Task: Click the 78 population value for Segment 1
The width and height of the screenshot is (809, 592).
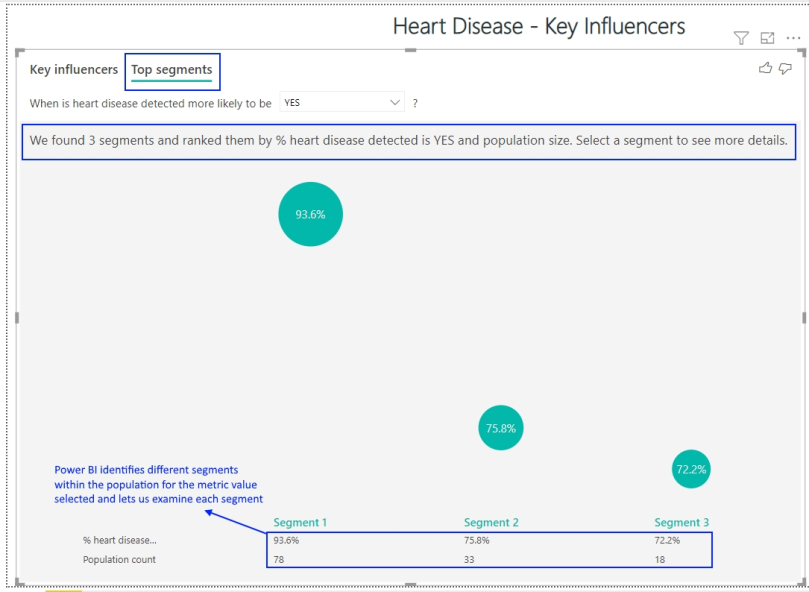Action: point(279,559)
